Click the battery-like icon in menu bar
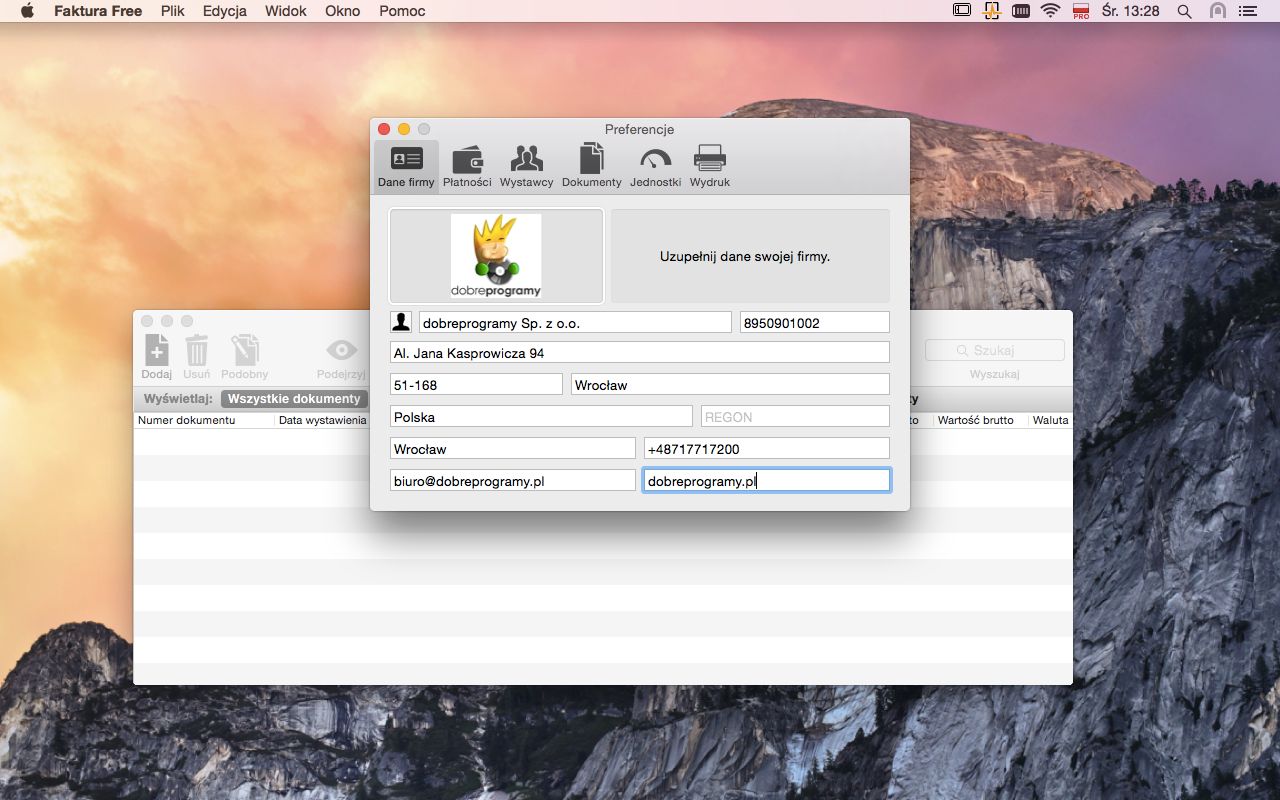The width and height of the screenshot is (1280, 800). 1021,11
